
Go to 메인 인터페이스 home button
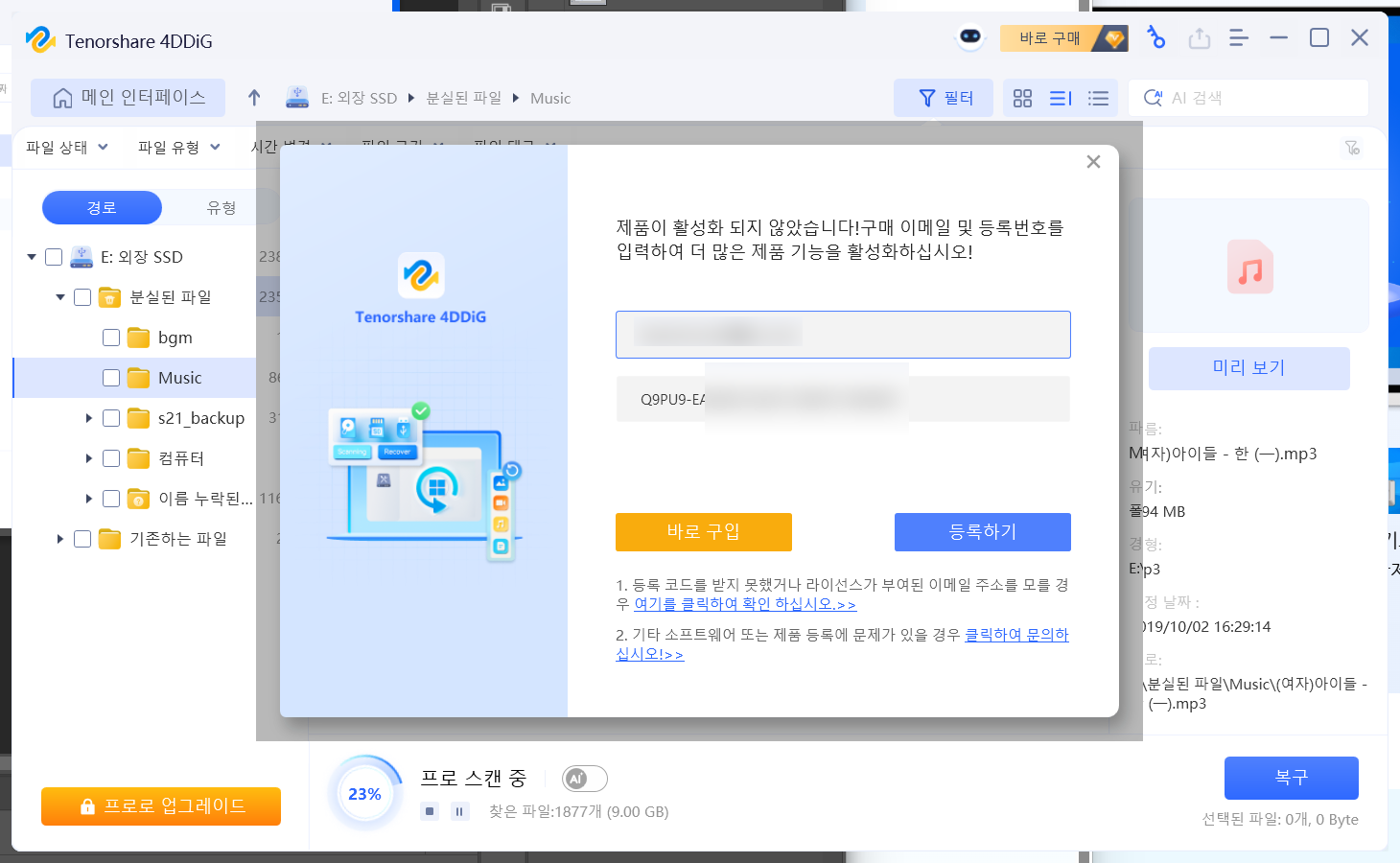pyautogui.click(x=128, y=98)
